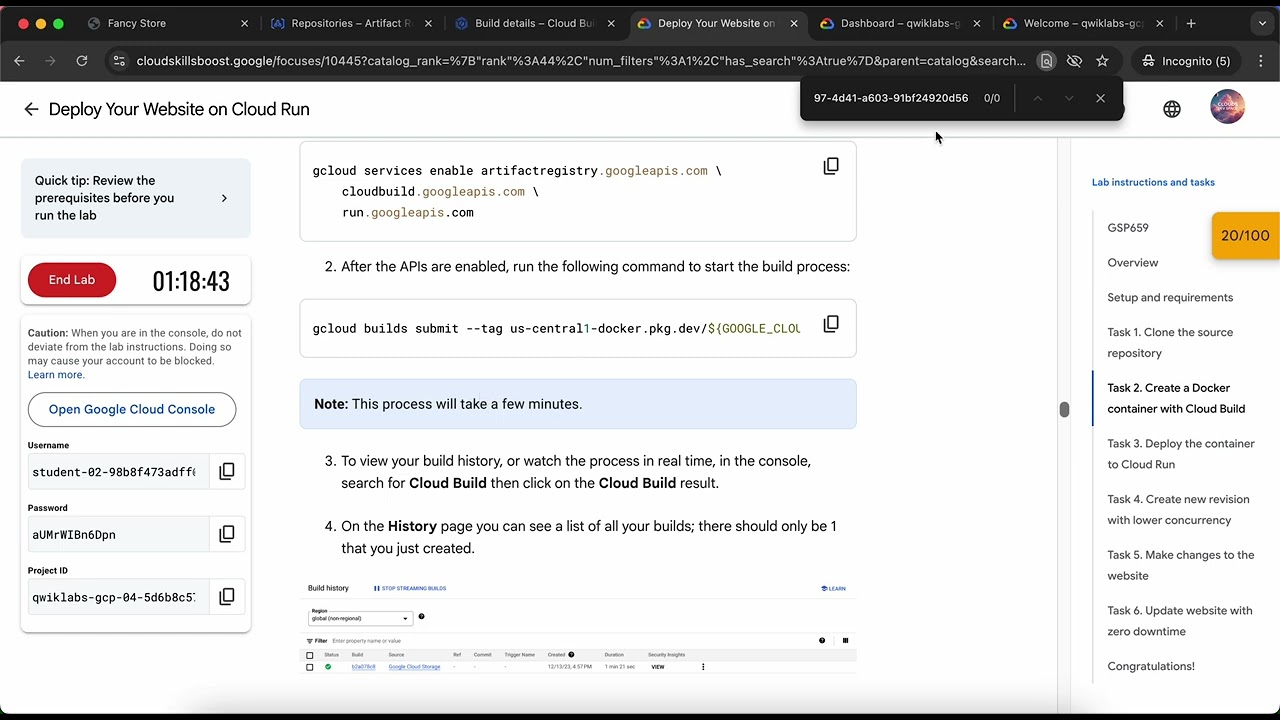Viewport: 1280px width, 720px height.
Task: Click the find-in-page search text field
Action: coord(890,98)
